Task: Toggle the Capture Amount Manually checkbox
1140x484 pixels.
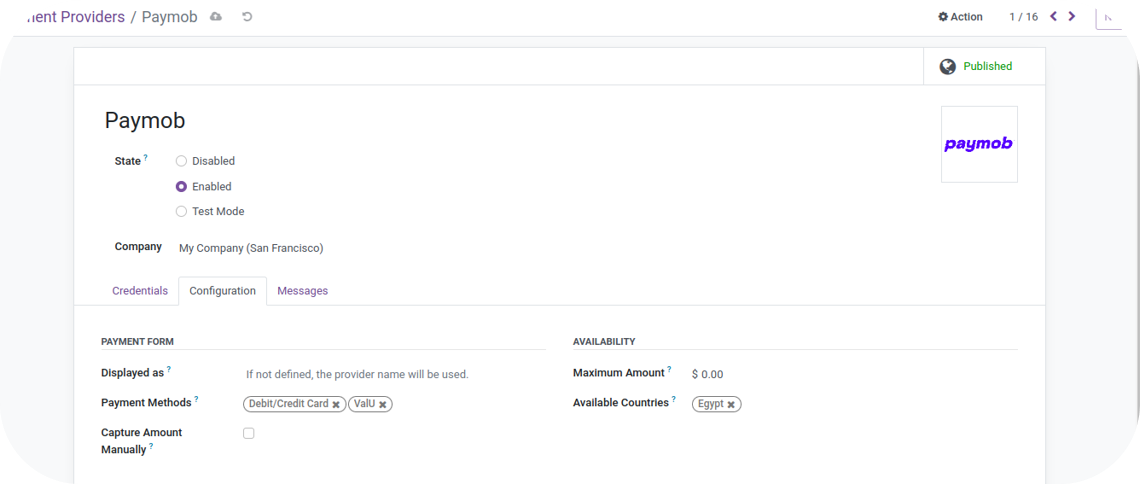Action: tap(249, 433)
